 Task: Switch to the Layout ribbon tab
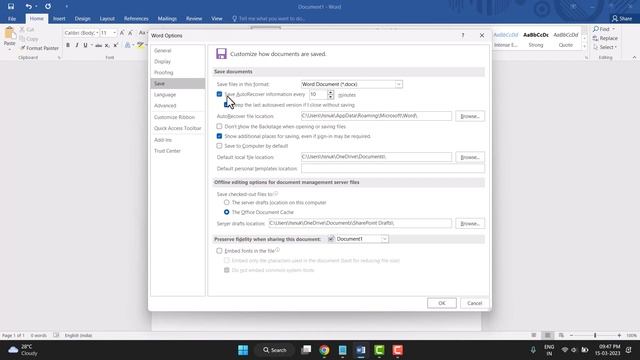(107, 19)
